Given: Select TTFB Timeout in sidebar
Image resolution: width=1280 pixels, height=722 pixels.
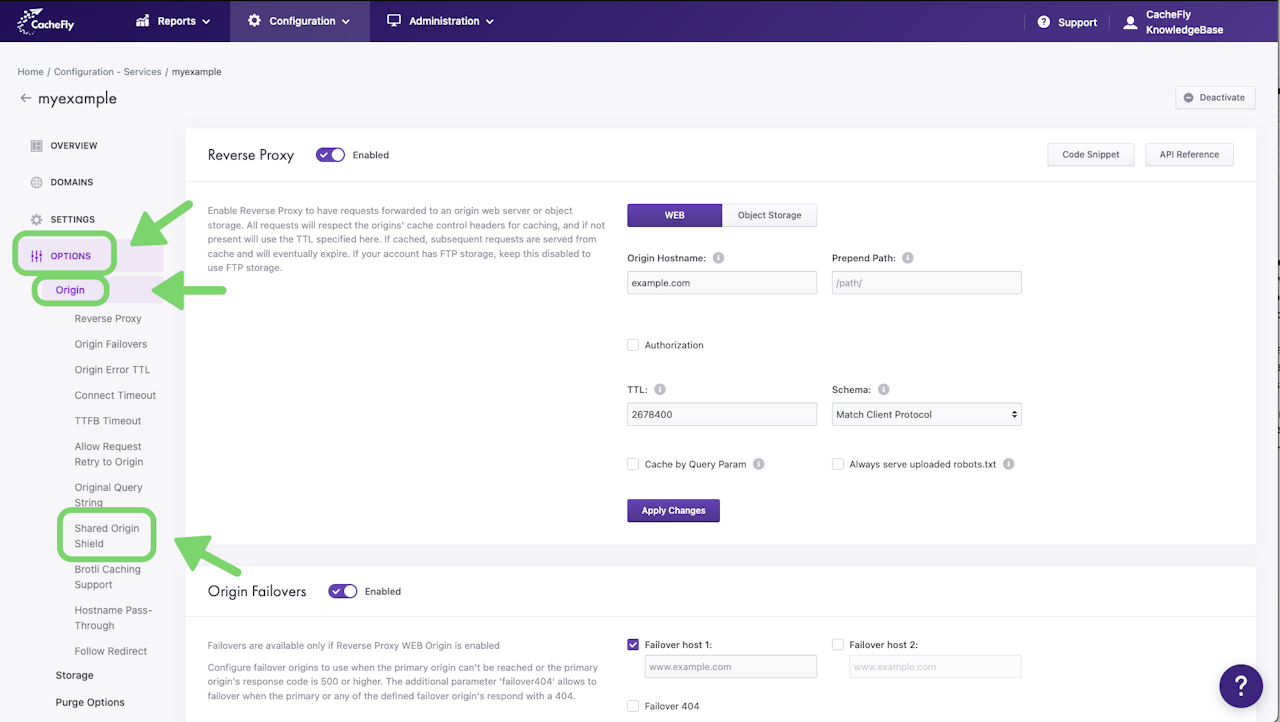Looking at the screenshot, I should point(108,421).
